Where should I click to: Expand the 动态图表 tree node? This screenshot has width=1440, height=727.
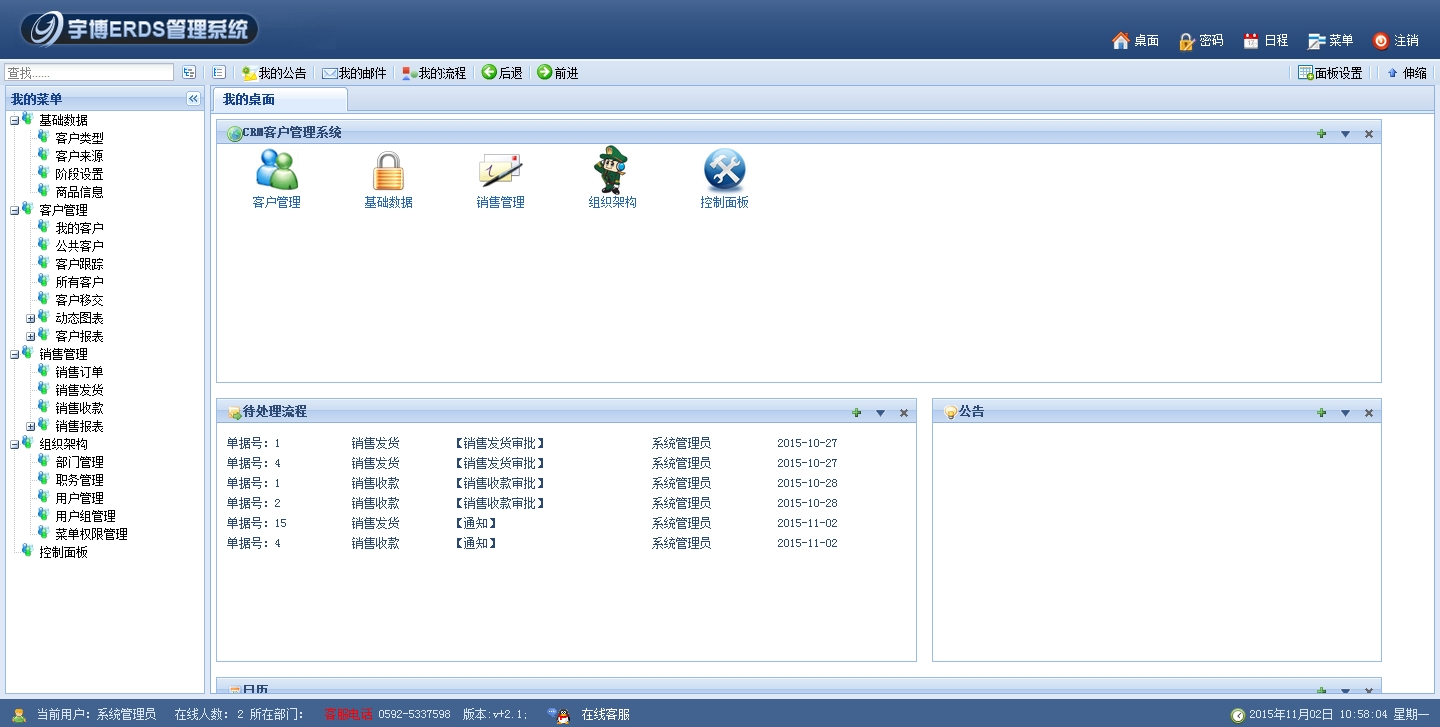click(30, 319)
